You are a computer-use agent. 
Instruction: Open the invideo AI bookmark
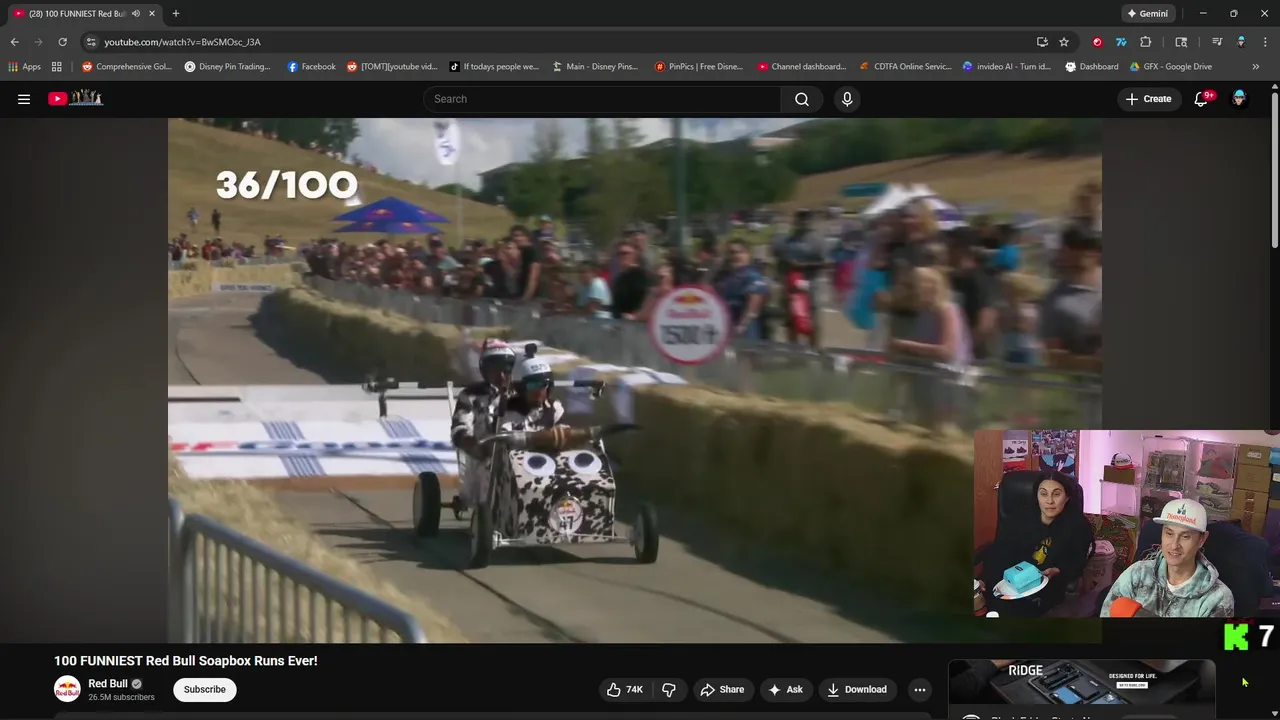[x=1006, y=67]
